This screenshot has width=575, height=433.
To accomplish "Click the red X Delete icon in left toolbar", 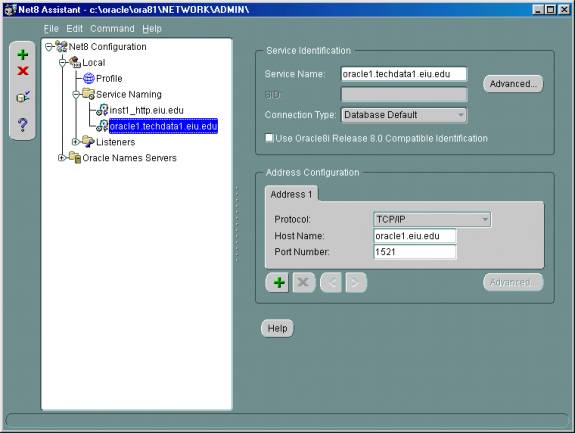I will [x=23, y=71].
